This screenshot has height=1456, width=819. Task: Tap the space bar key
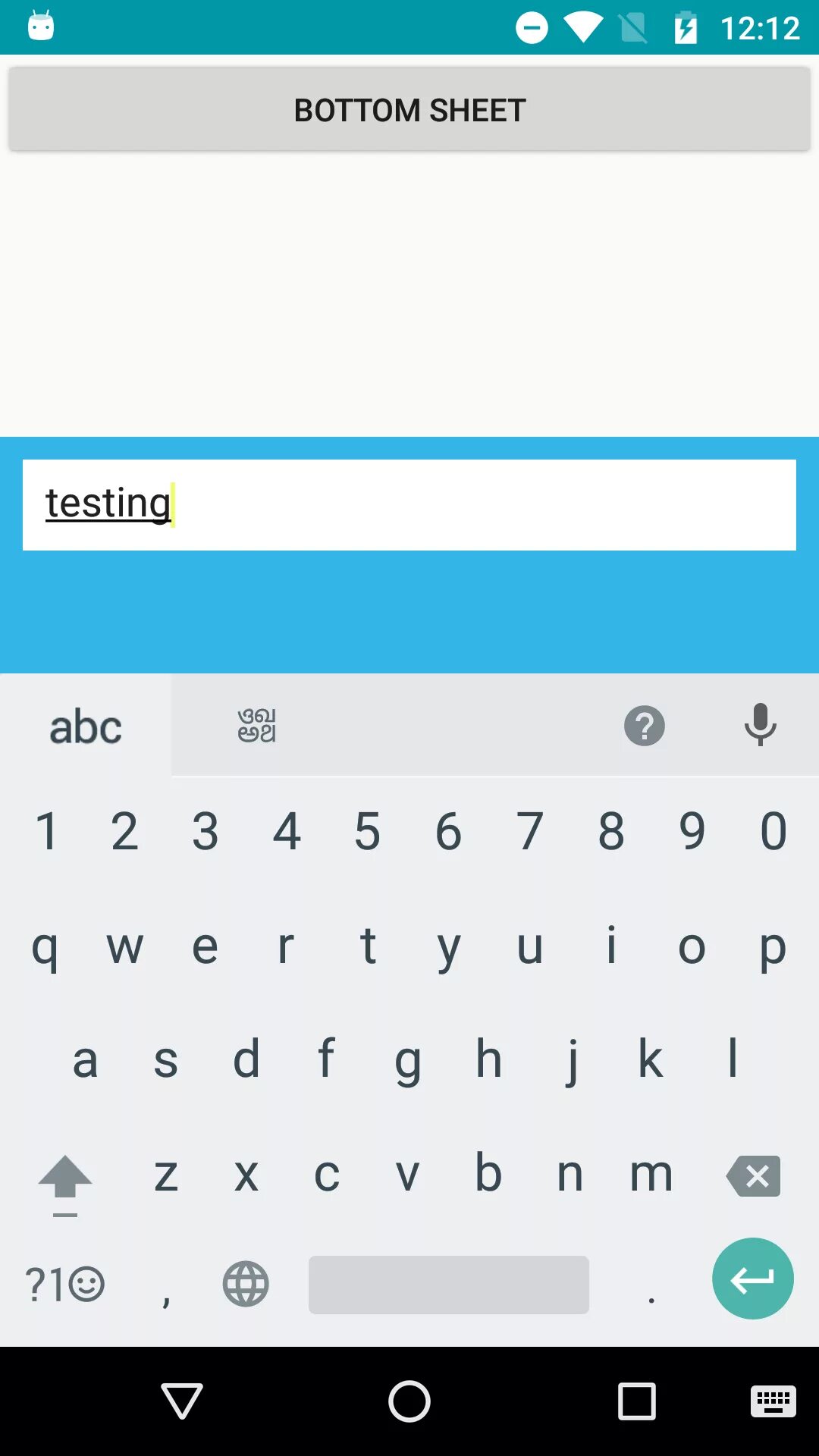coord(449,1284)
